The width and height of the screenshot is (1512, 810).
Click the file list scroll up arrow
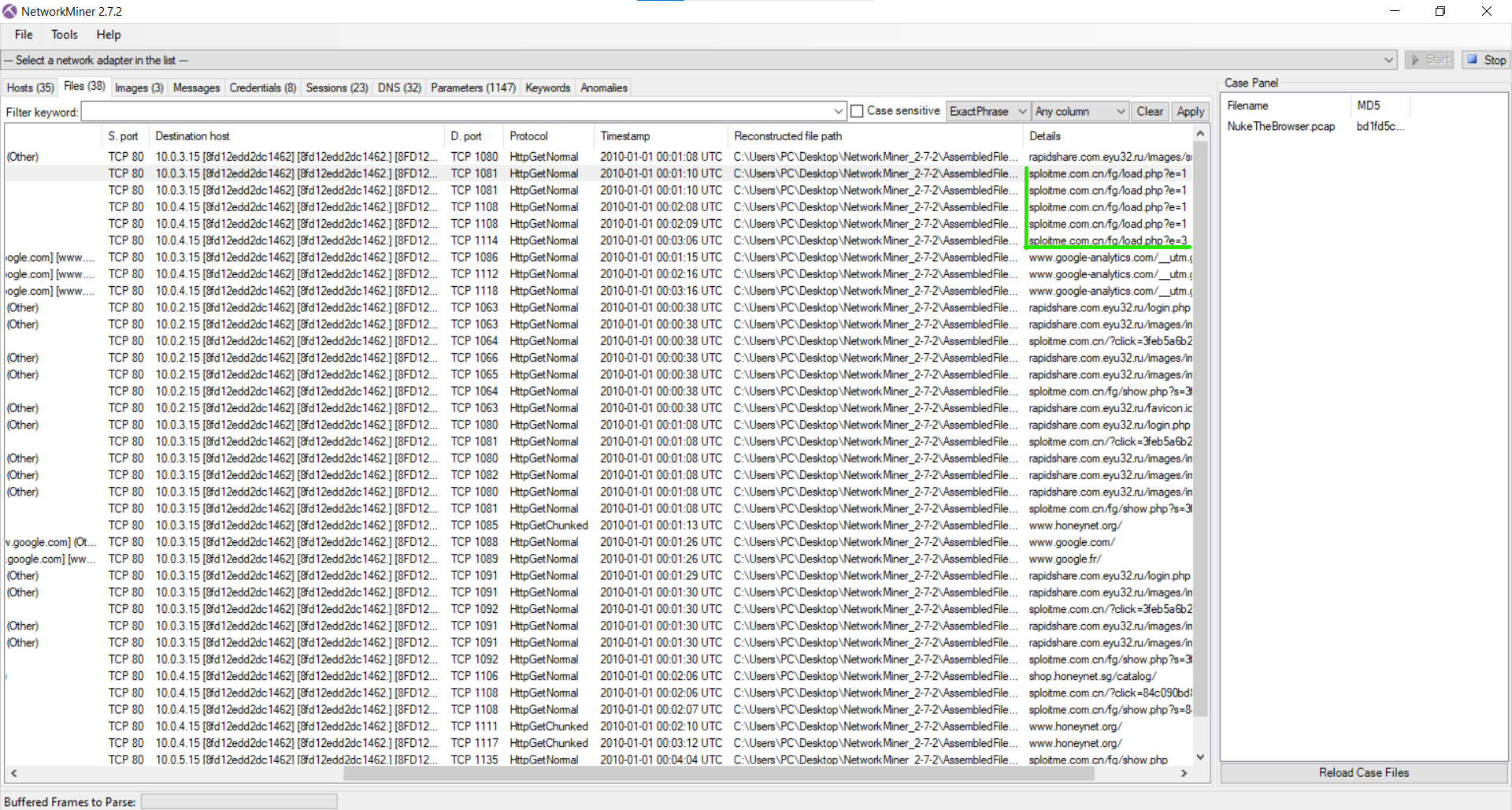tap(1200, 135)
